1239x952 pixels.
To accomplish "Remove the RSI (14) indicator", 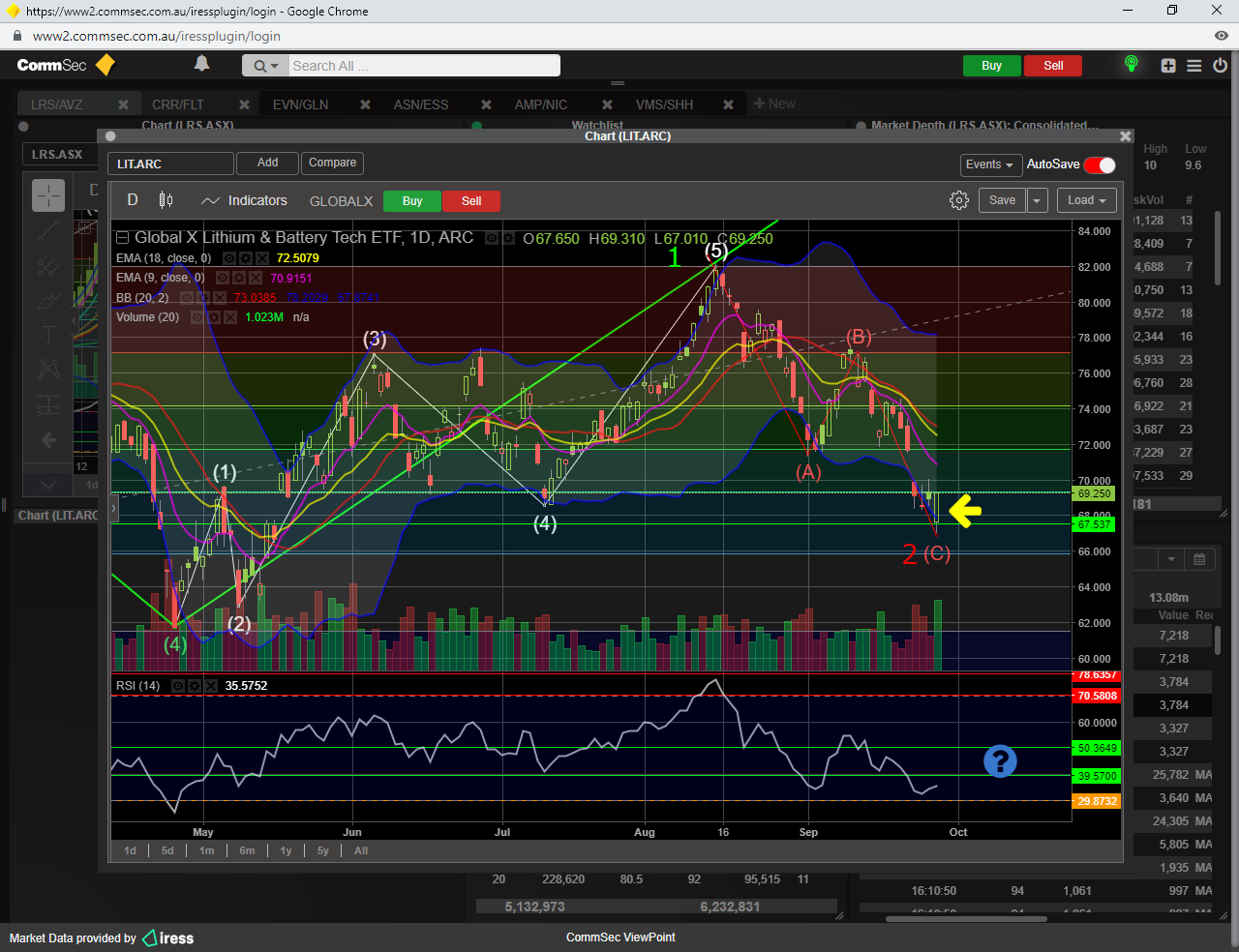I will (210, 686).
